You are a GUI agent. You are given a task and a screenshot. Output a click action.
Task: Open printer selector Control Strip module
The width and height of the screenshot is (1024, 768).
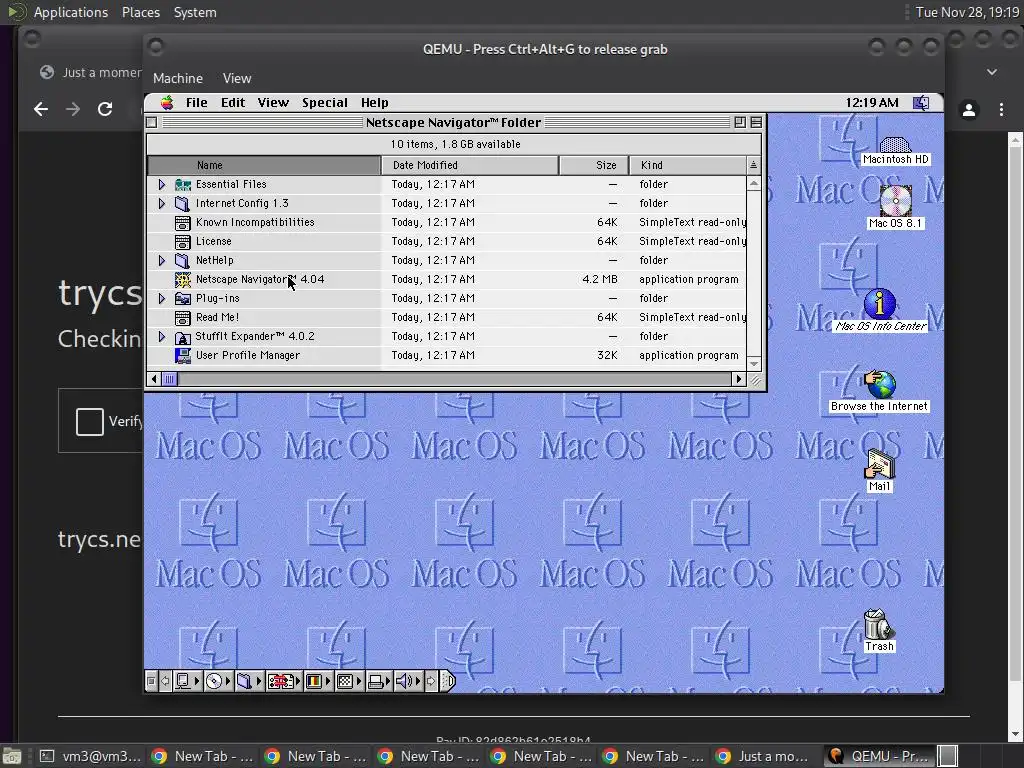coord(379,681)
